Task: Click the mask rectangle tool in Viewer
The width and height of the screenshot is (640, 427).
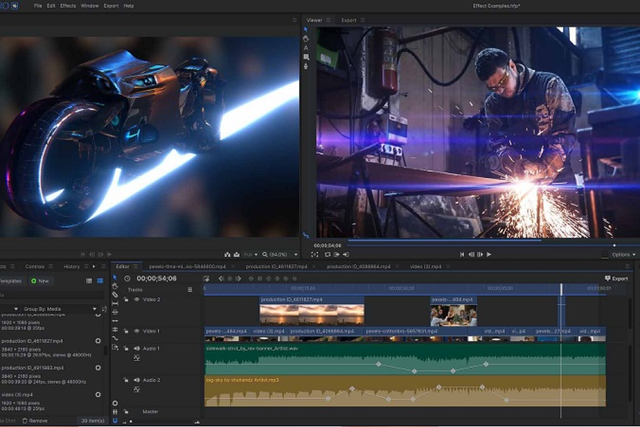Action: pos(306,57)
